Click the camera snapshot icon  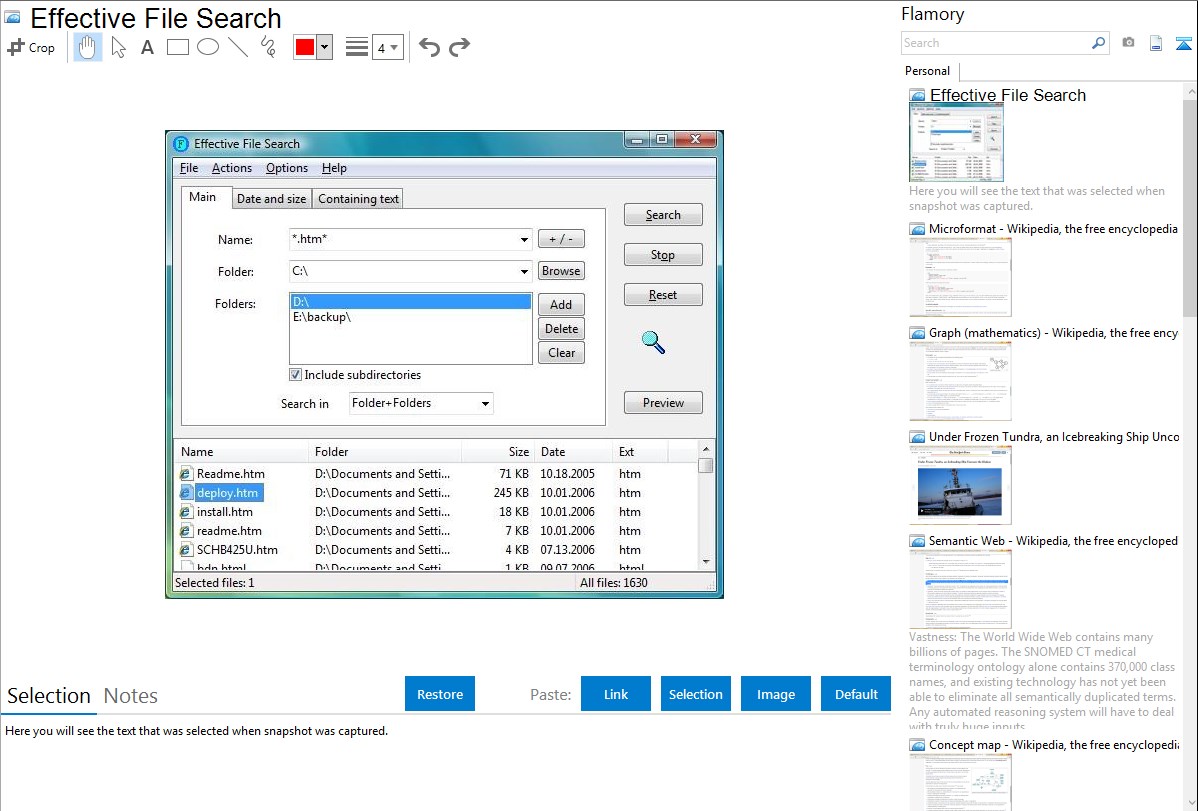coord(1128,43)
